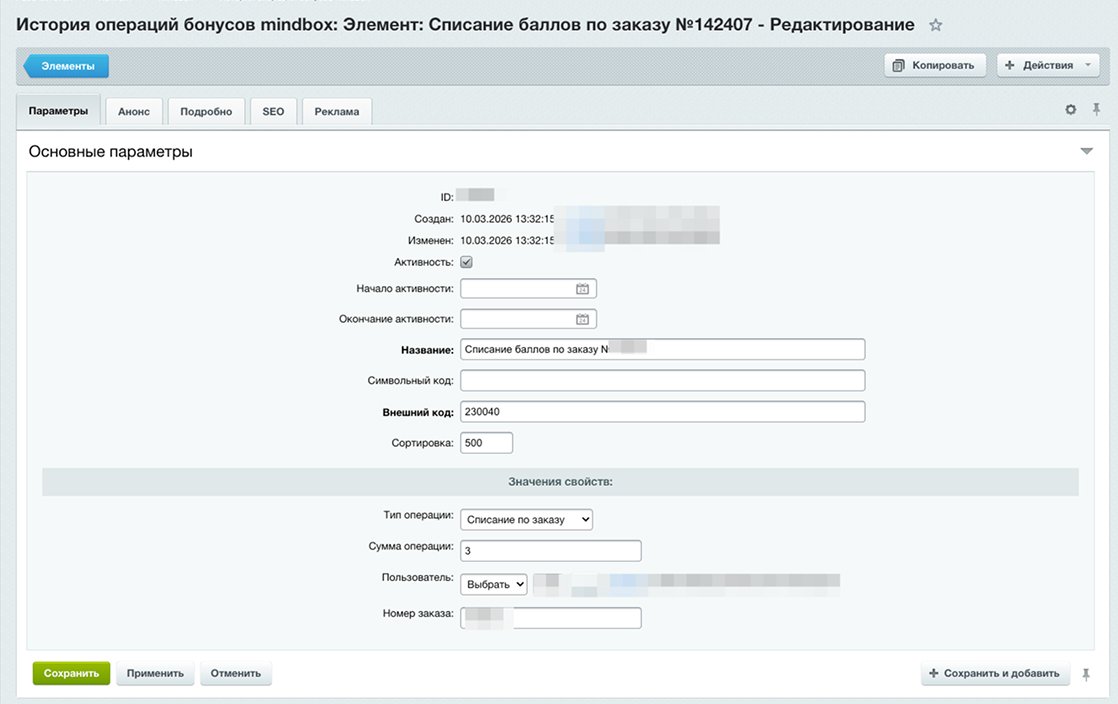Toggle the Активность checkbox

point(466,262)
